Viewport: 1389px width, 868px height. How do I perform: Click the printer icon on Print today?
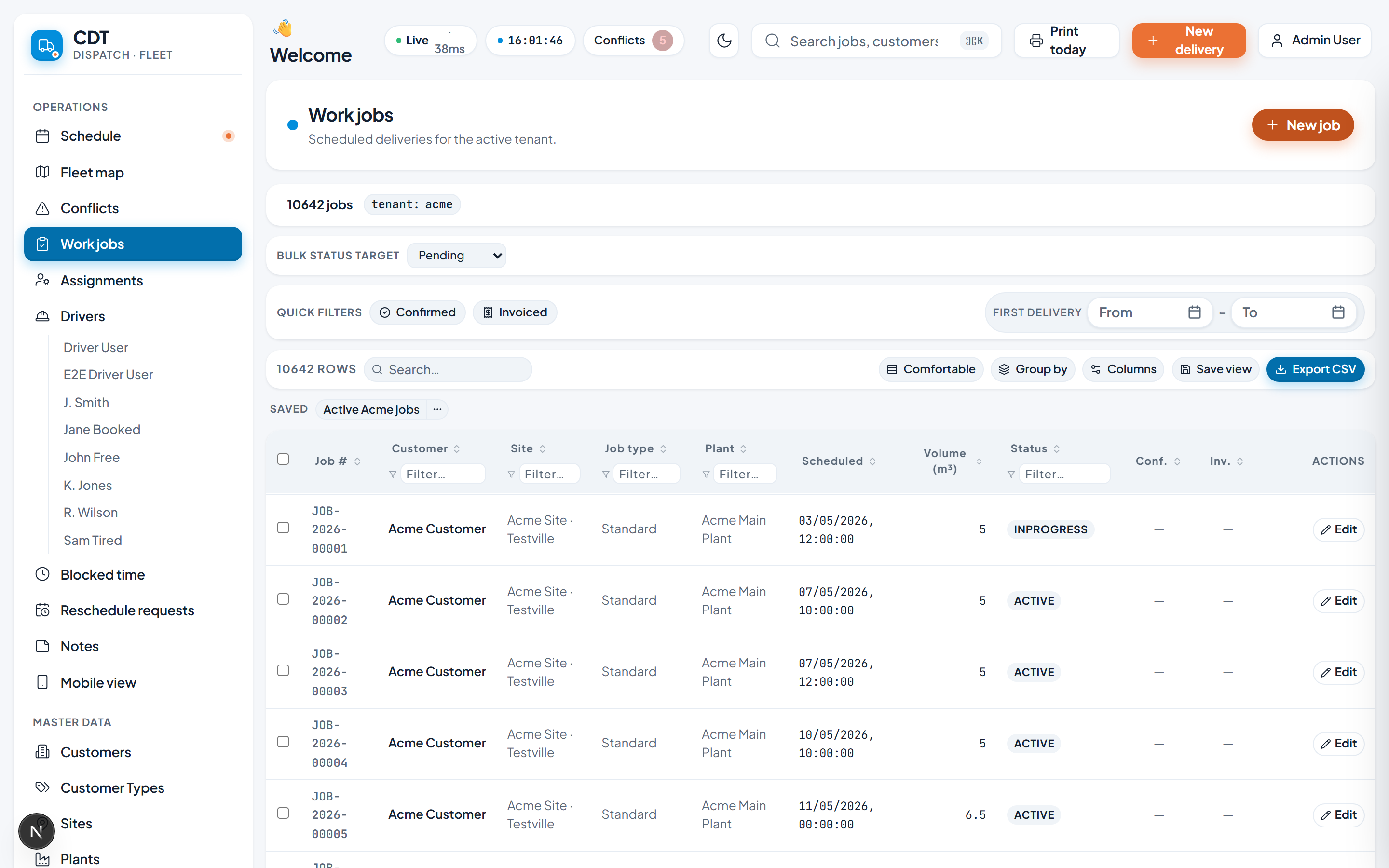pos(1036,41)
